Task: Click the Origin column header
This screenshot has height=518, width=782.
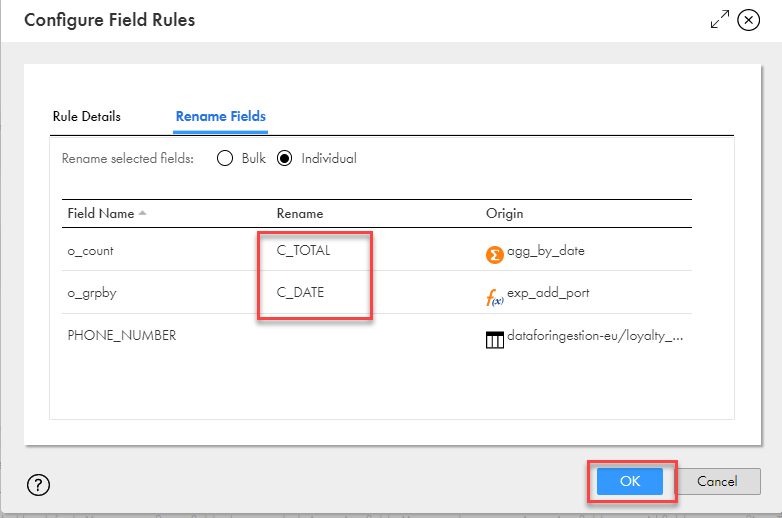Action: click(x=504, y=213)
